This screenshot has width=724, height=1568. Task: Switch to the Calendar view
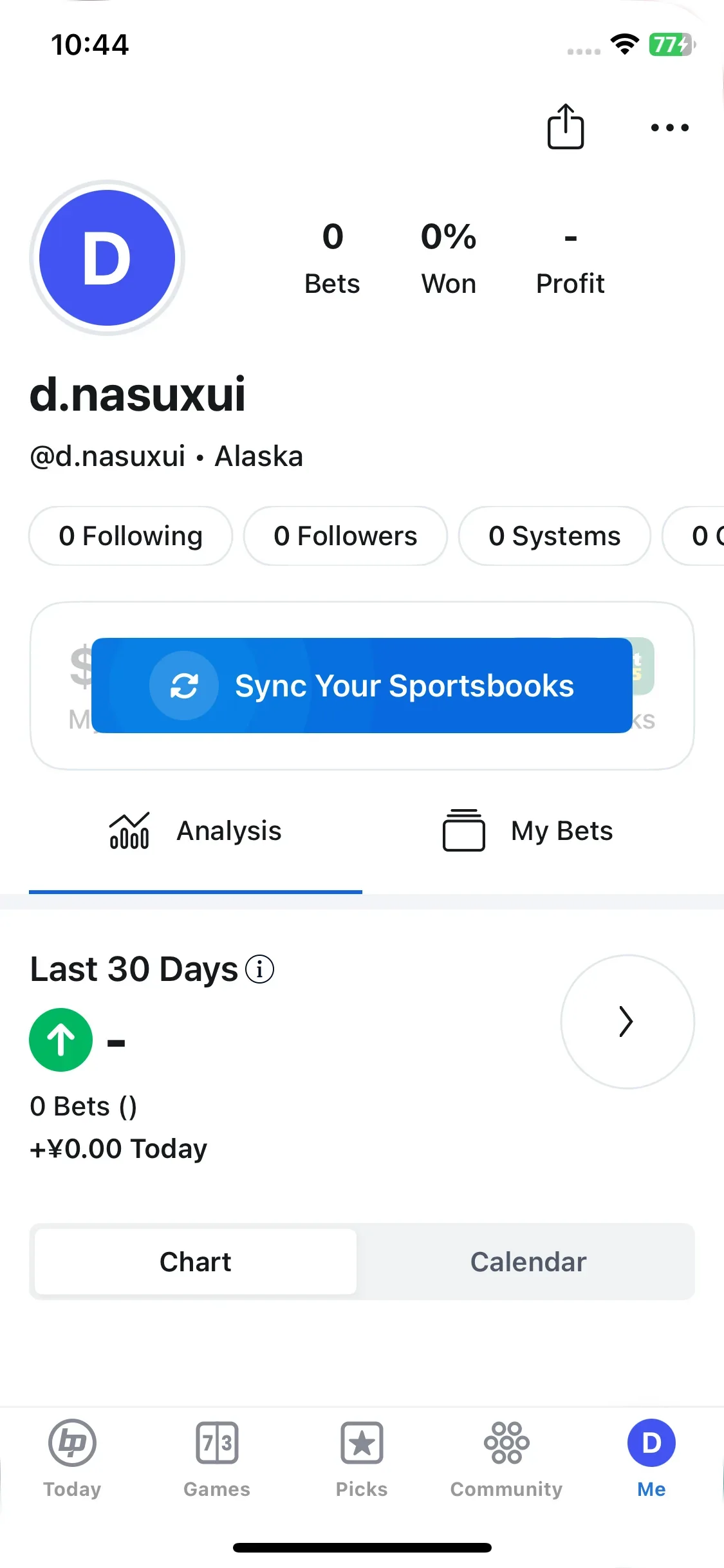528,1262
